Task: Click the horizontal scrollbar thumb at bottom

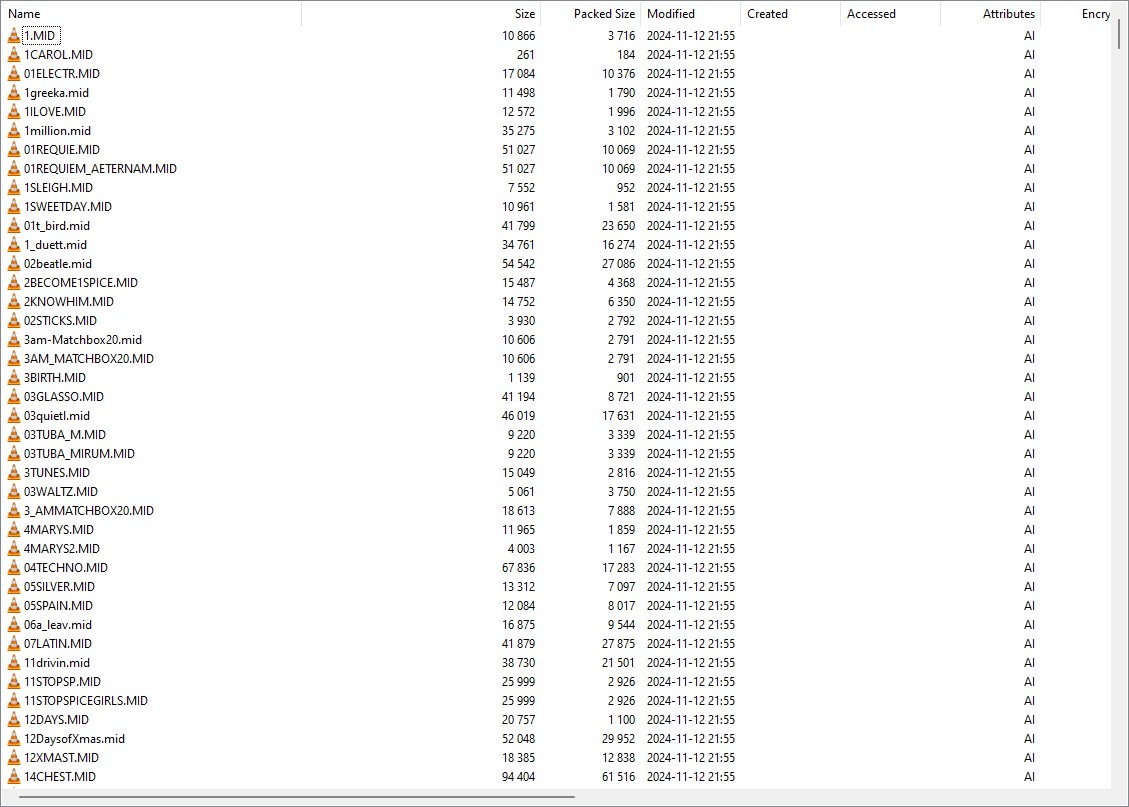Action: [297, 796]
